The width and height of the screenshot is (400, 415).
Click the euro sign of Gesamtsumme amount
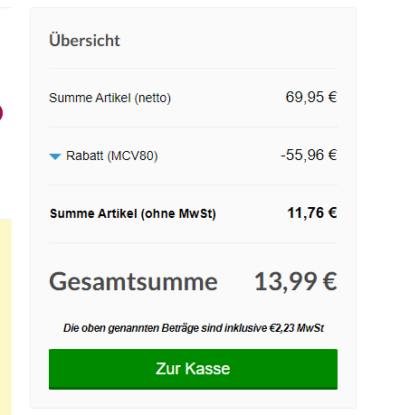(x=330, y=282)
